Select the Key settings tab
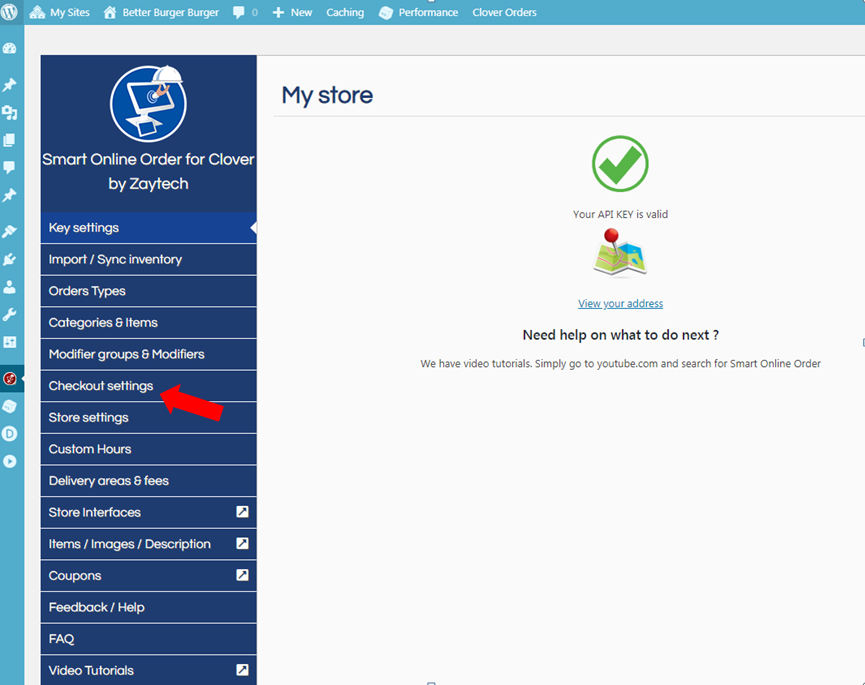 click(x=148, y=228)
